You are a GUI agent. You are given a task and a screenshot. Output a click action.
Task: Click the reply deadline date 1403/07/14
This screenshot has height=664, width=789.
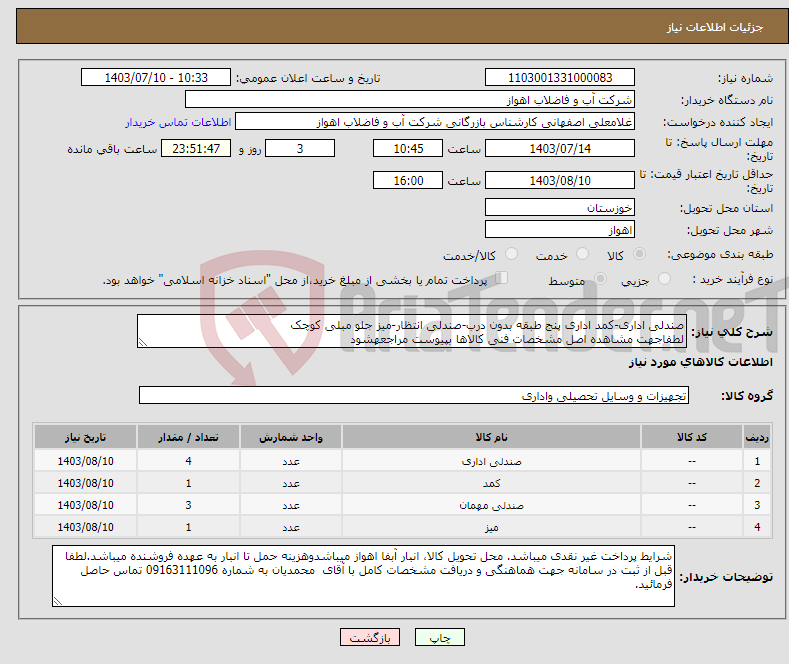pos(560,148)
